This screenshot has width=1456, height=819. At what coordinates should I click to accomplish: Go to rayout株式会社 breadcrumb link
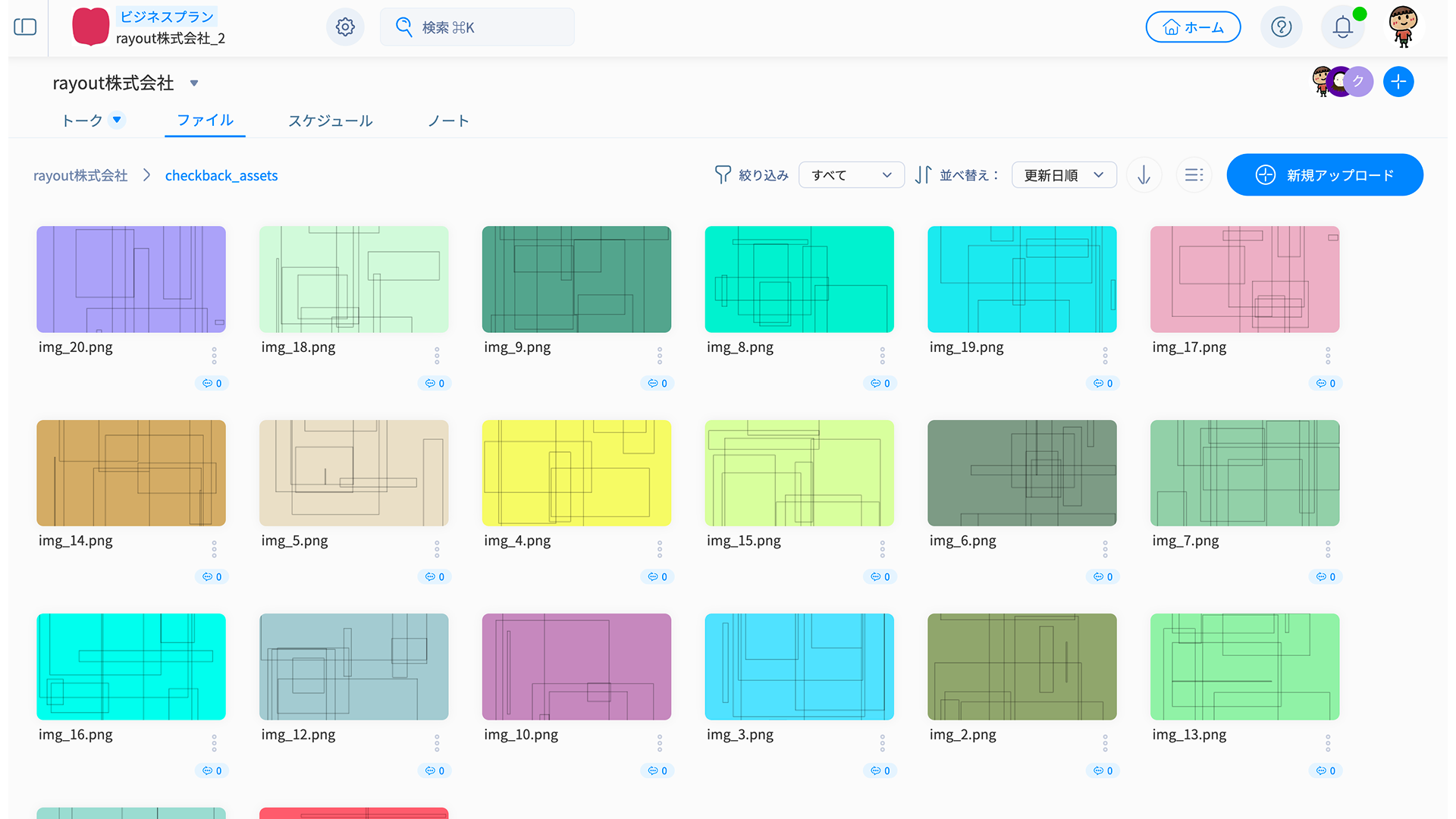(x=80, y=176)
